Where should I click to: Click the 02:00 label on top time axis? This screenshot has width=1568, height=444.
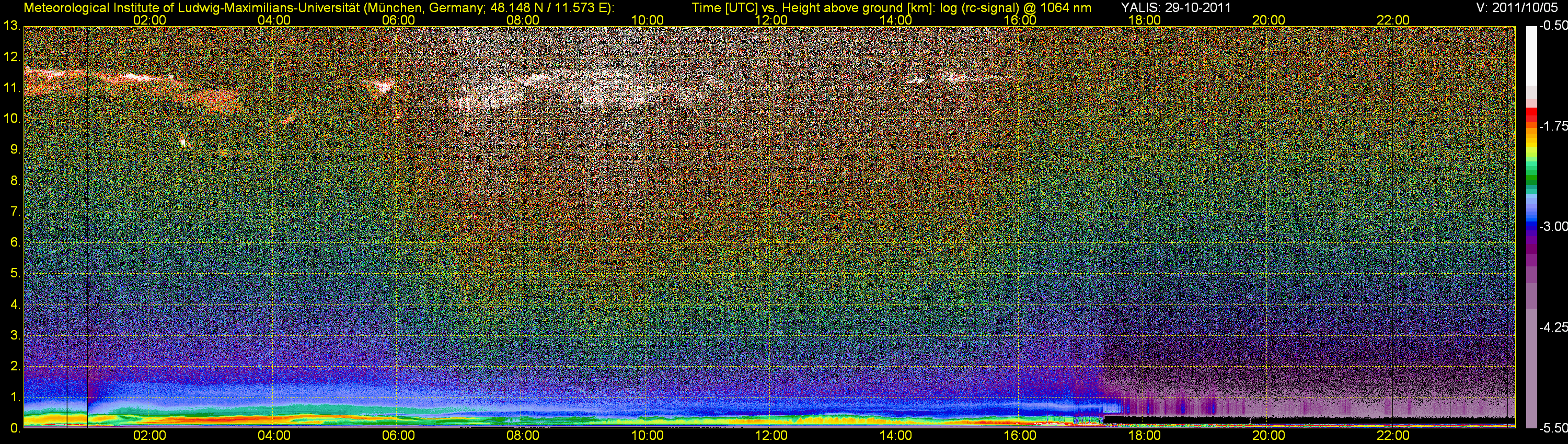pyautogui.click(x=149, y=20)
